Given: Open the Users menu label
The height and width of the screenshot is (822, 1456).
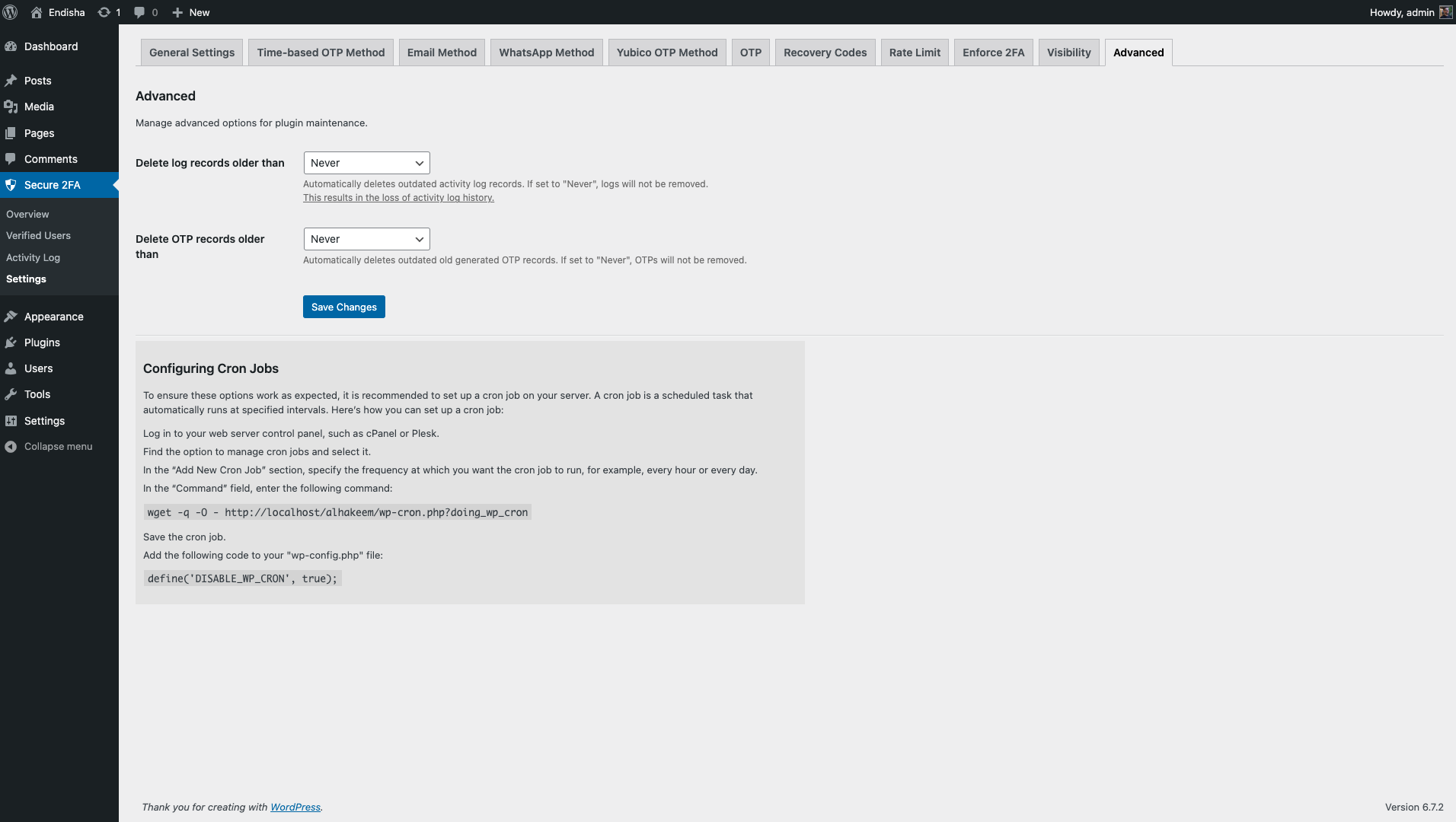Looking at the screenshot, I should pos(38,368).
